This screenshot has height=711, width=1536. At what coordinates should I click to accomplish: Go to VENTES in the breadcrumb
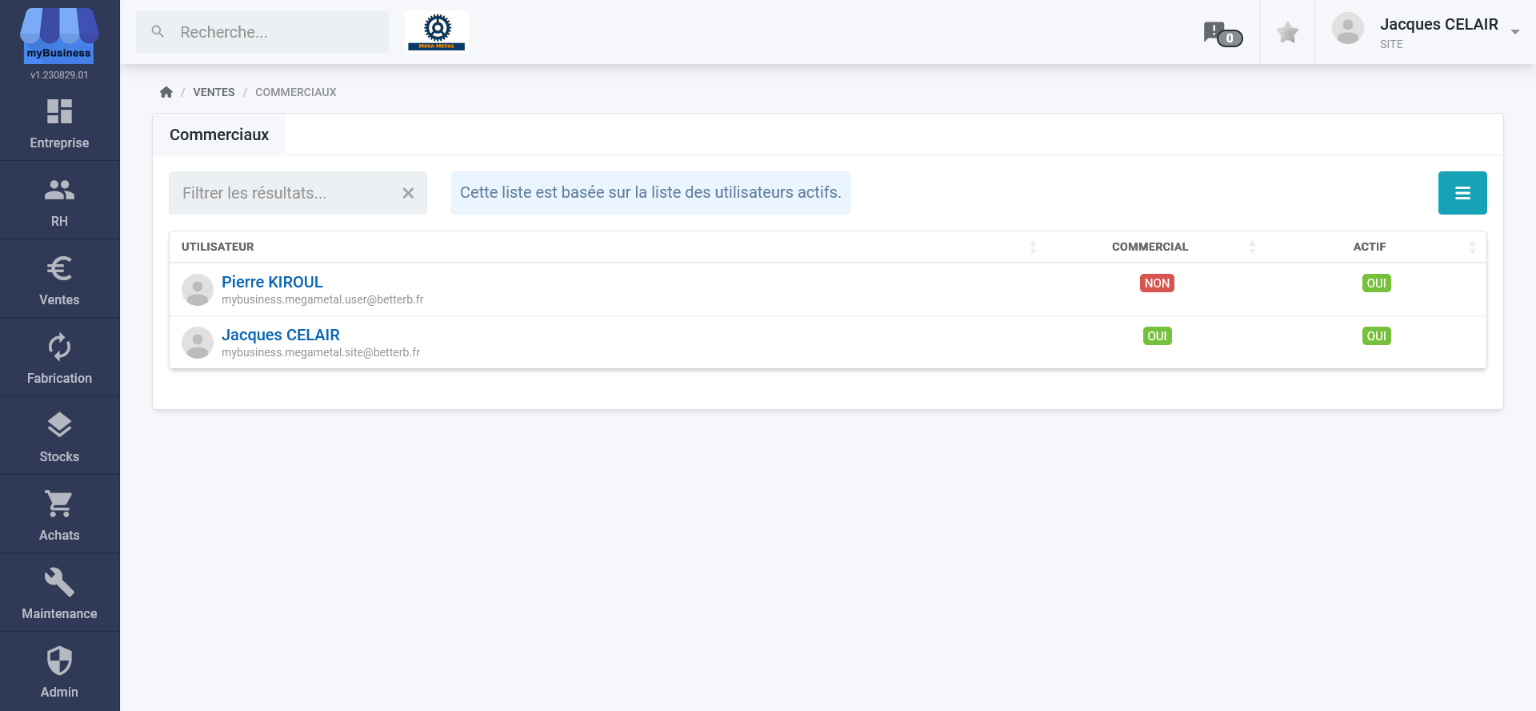tap(214, 92)
